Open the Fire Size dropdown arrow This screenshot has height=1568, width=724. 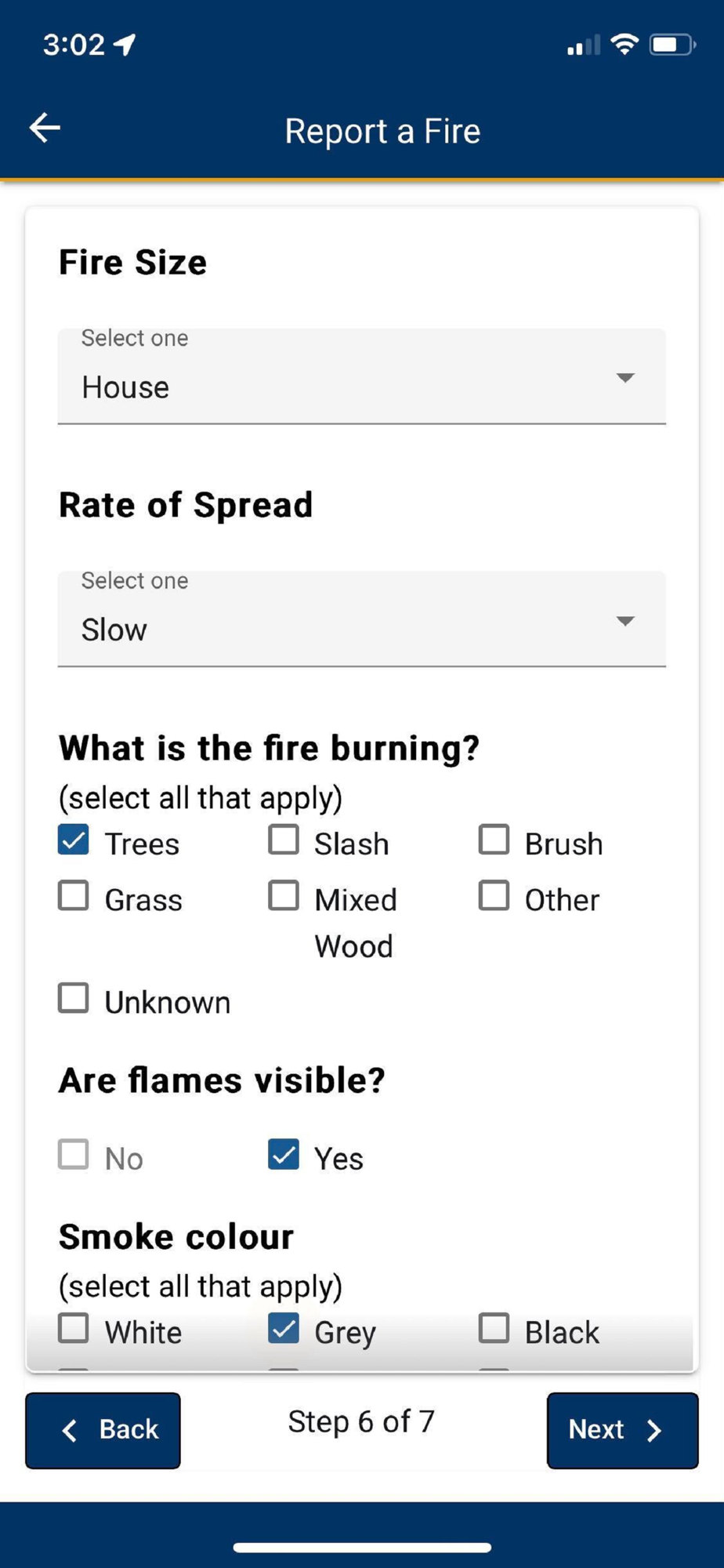624,378
